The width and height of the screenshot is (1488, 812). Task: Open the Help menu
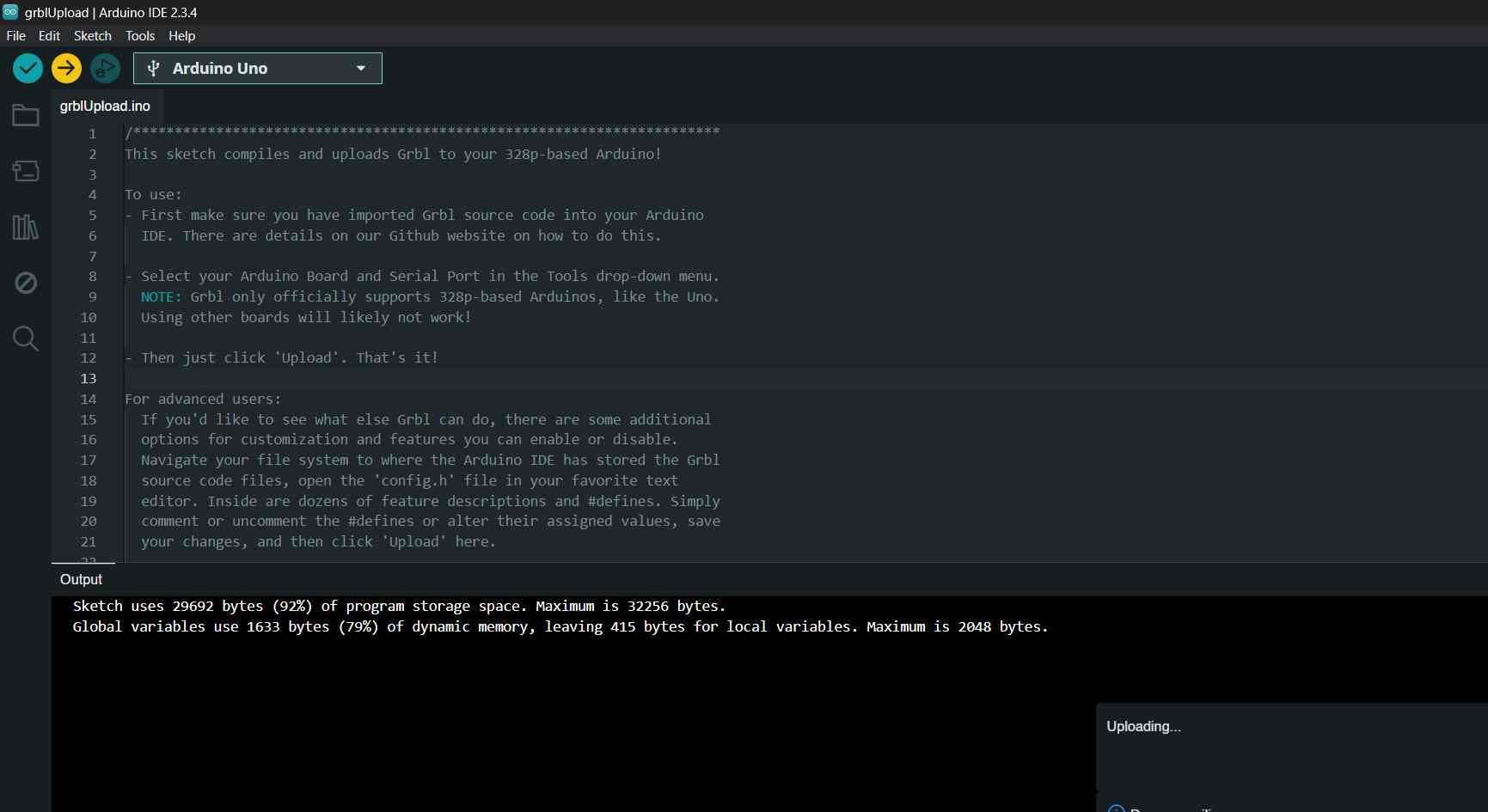181,36
